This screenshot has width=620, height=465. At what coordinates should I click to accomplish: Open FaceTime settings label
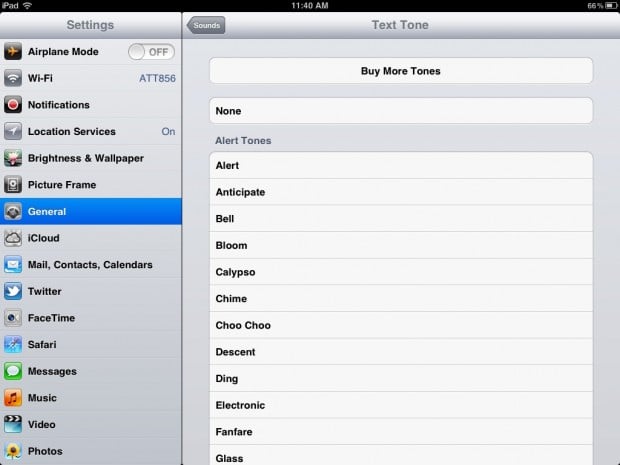click(x=51, y=318)
